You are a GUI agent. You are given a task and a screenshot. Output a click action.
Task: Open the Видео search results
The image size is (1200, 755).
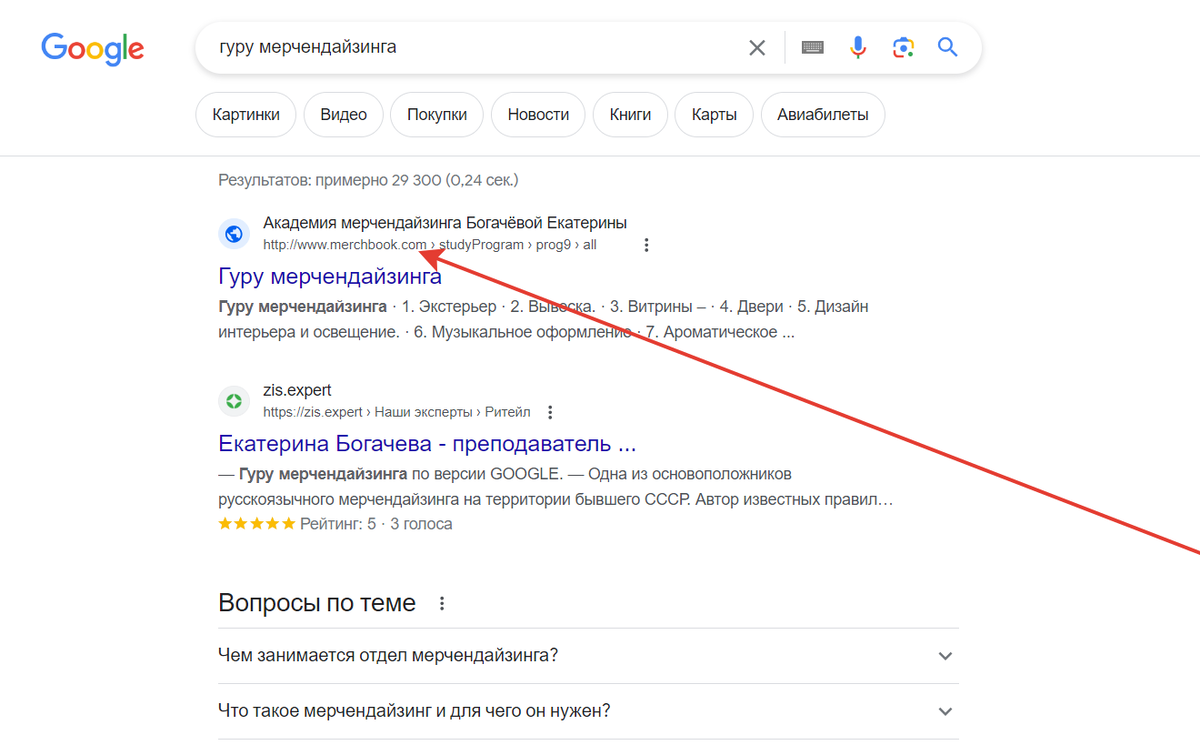pyautogui.click(x=343, y=114)
